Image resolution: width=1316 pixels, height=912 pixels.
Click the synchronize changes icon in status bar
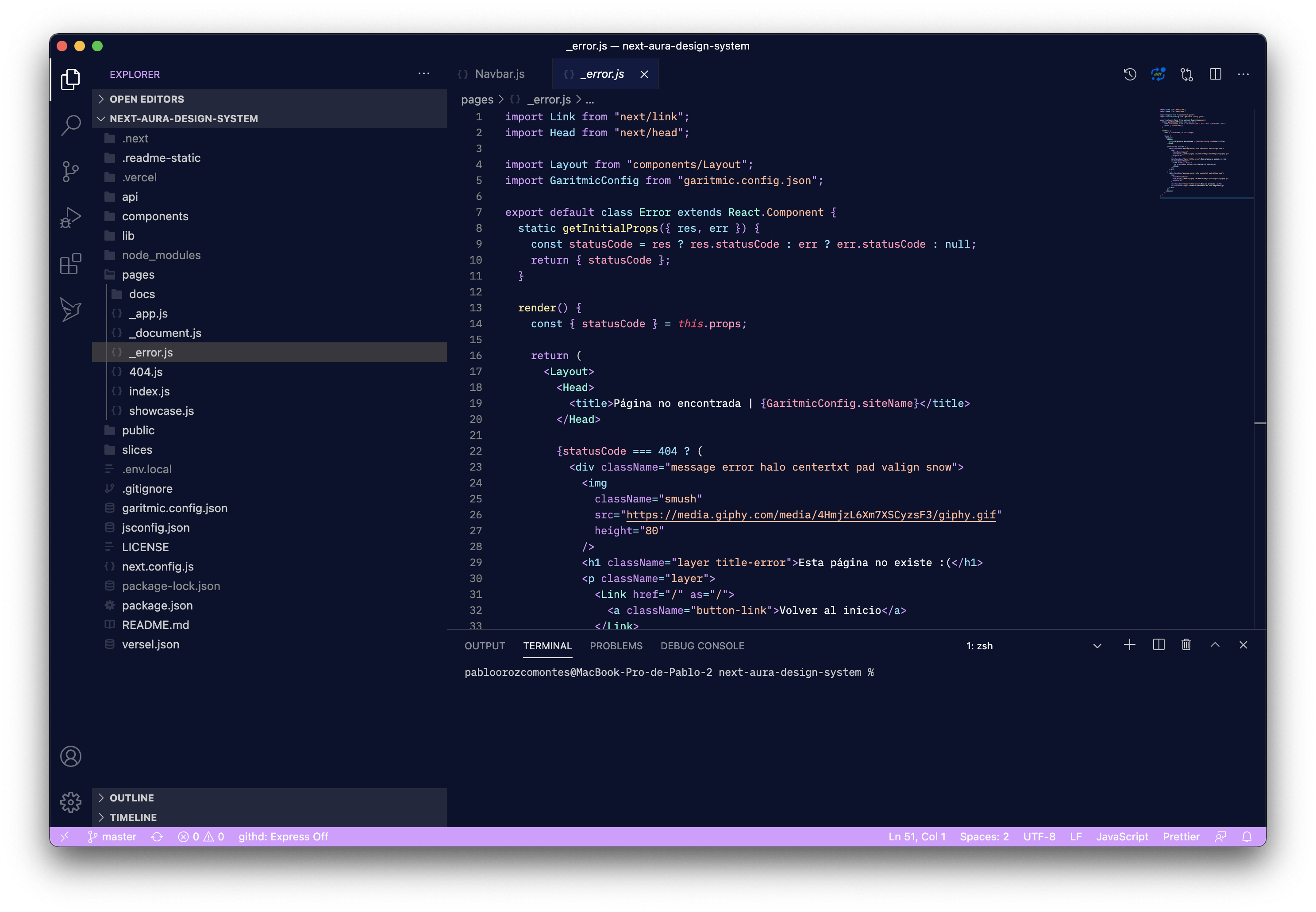157,836
